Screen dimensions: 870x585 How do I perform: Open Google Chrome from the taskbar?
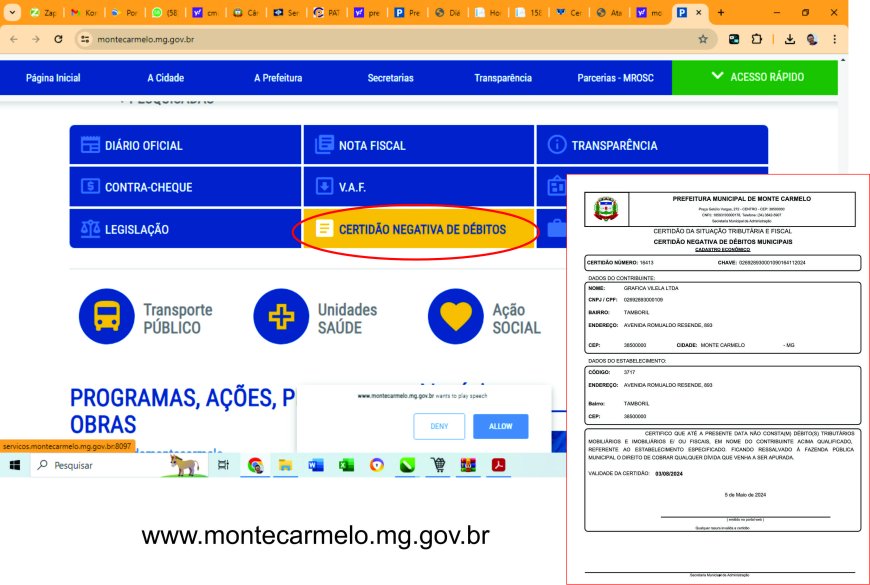tap(255, 465)
